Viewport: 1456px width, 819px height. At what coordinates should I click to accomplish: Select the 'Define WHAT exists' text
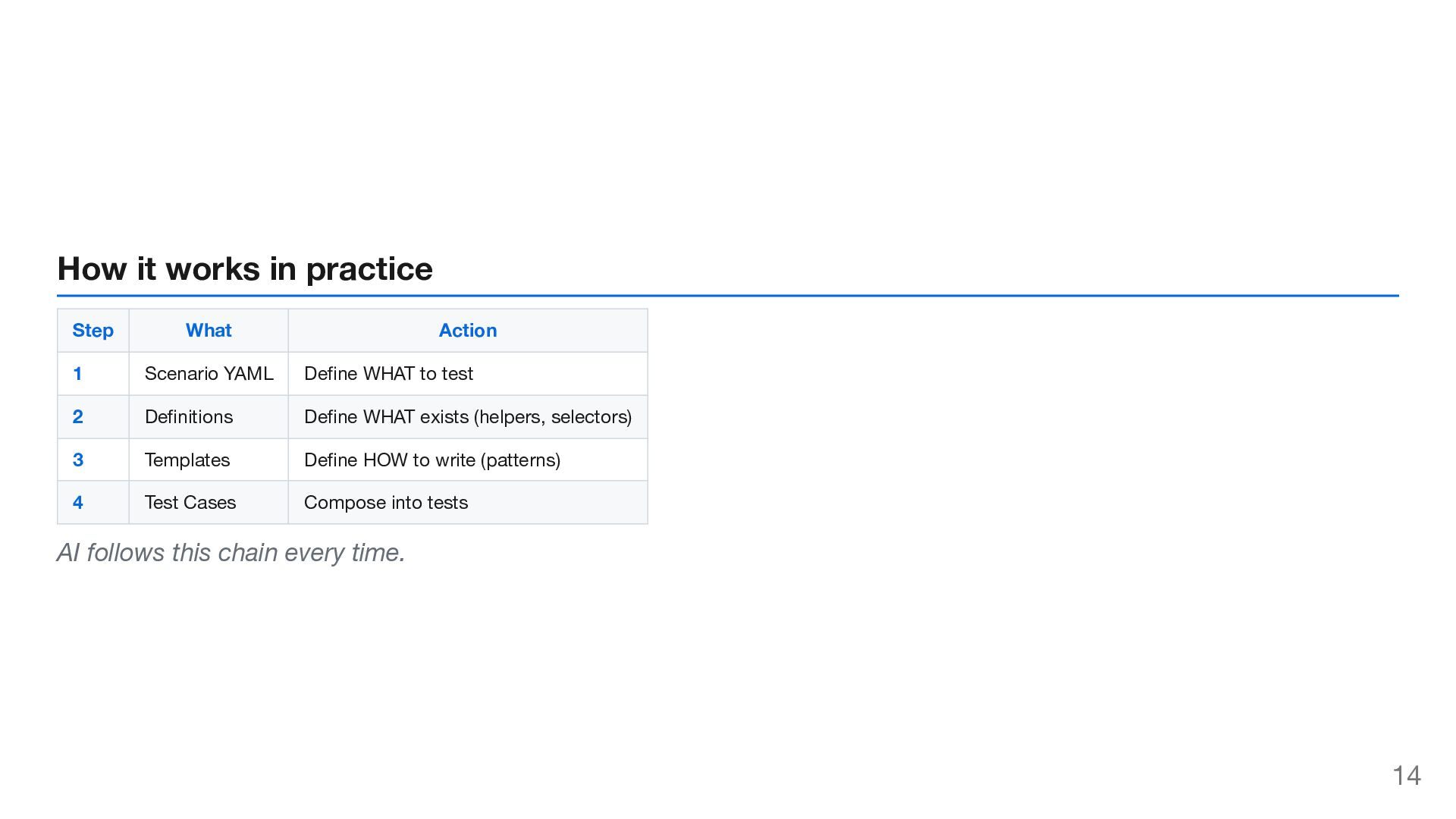pyautogui.click(x=386, y=417)
